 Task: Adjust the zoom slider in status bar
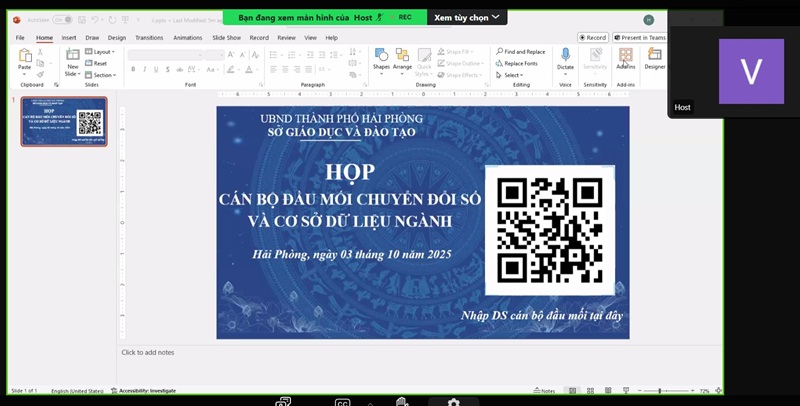[660, 390]
